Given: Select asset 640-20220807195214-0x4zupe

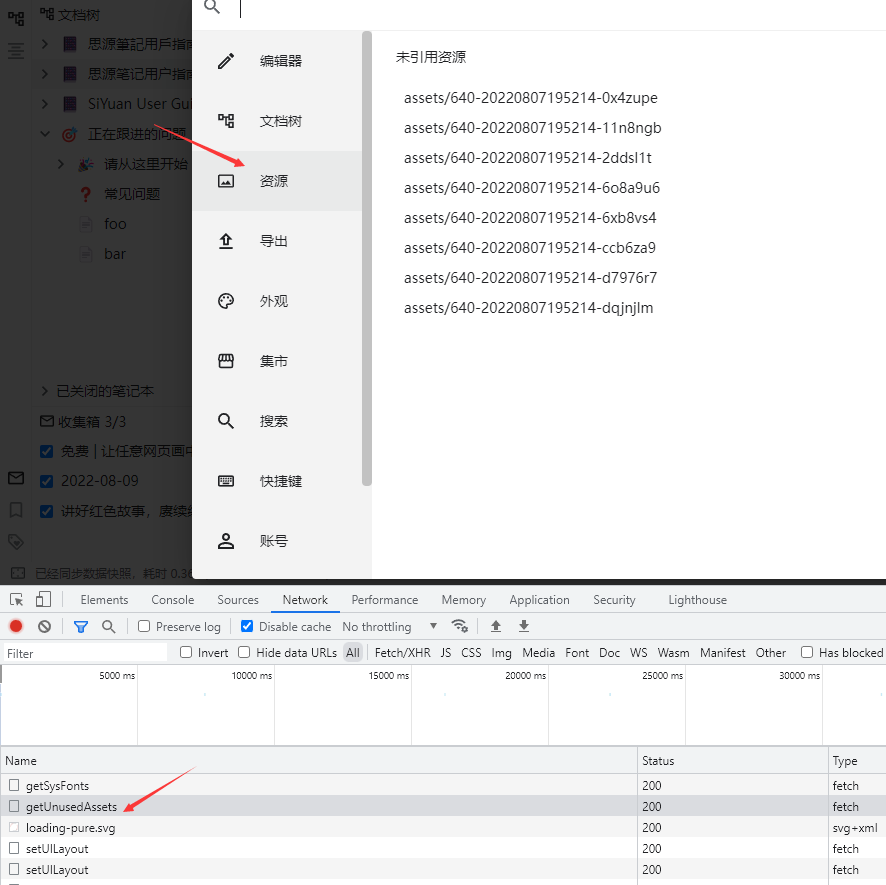Looking at the screenshot, I should pyautogui.click(x=530, y=98).
